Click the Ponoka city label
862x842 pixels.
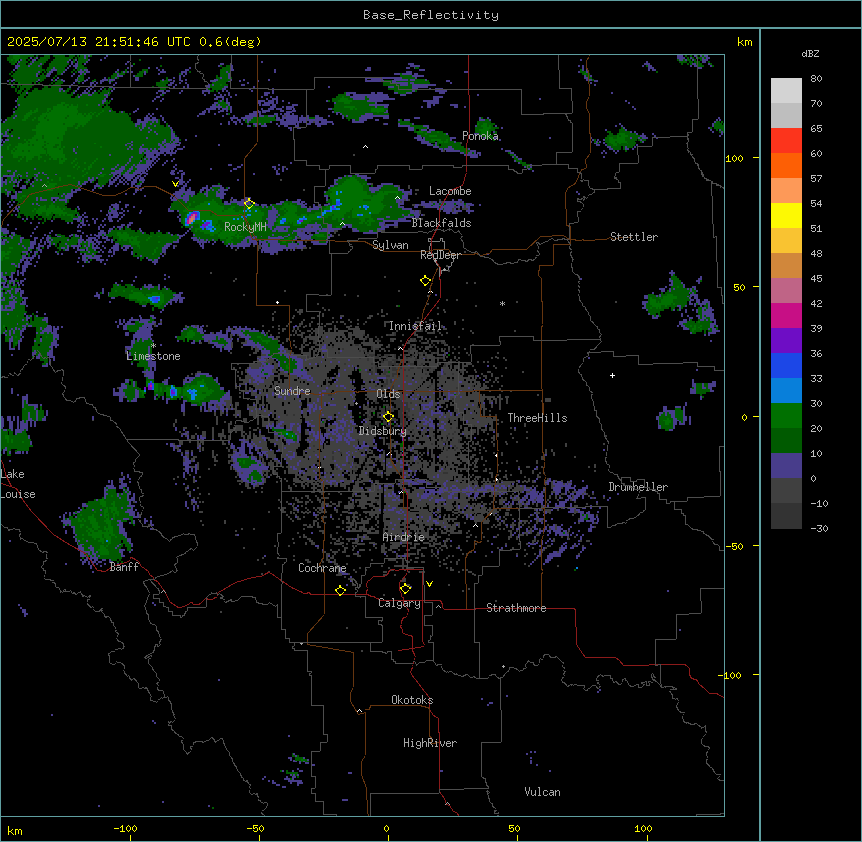click(480, 136)
